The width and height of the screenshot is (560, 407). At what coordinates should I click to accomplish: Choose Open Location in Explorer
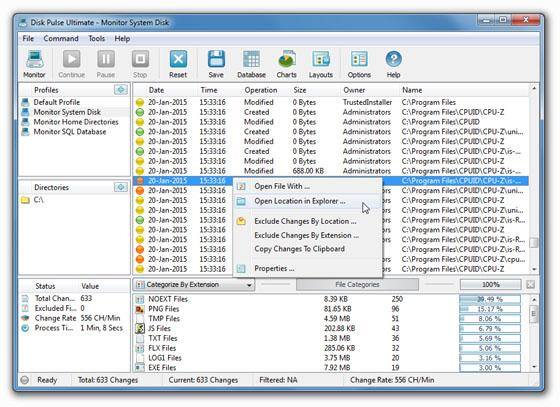(x=300, y=201)
